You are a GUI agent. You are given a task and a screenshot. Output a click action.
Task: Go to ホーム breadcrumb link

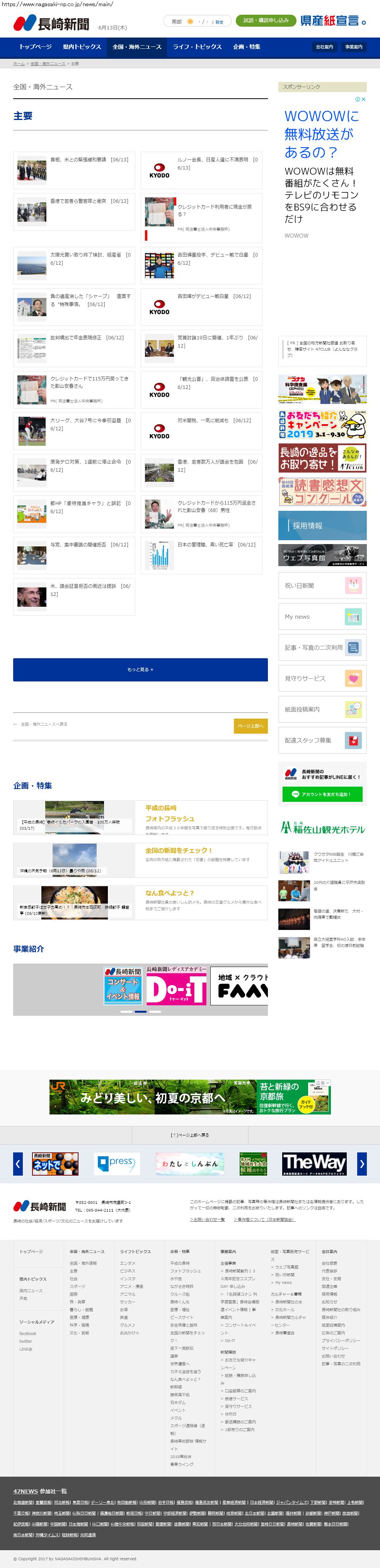pyautogui.click(x=19, y=63)
